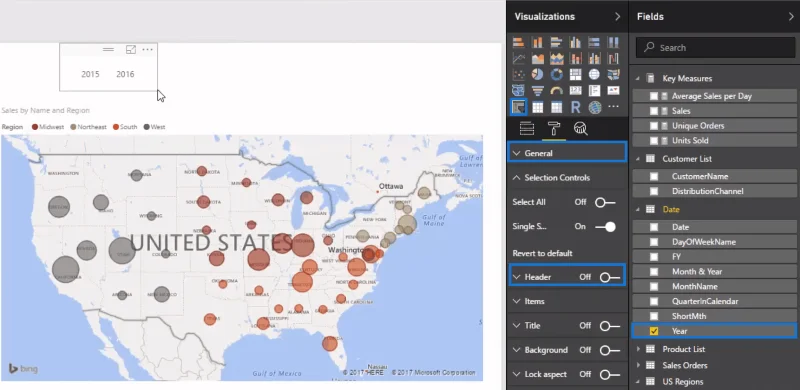
Task: Select the Pie chart visualization
Action: point(537,75)
